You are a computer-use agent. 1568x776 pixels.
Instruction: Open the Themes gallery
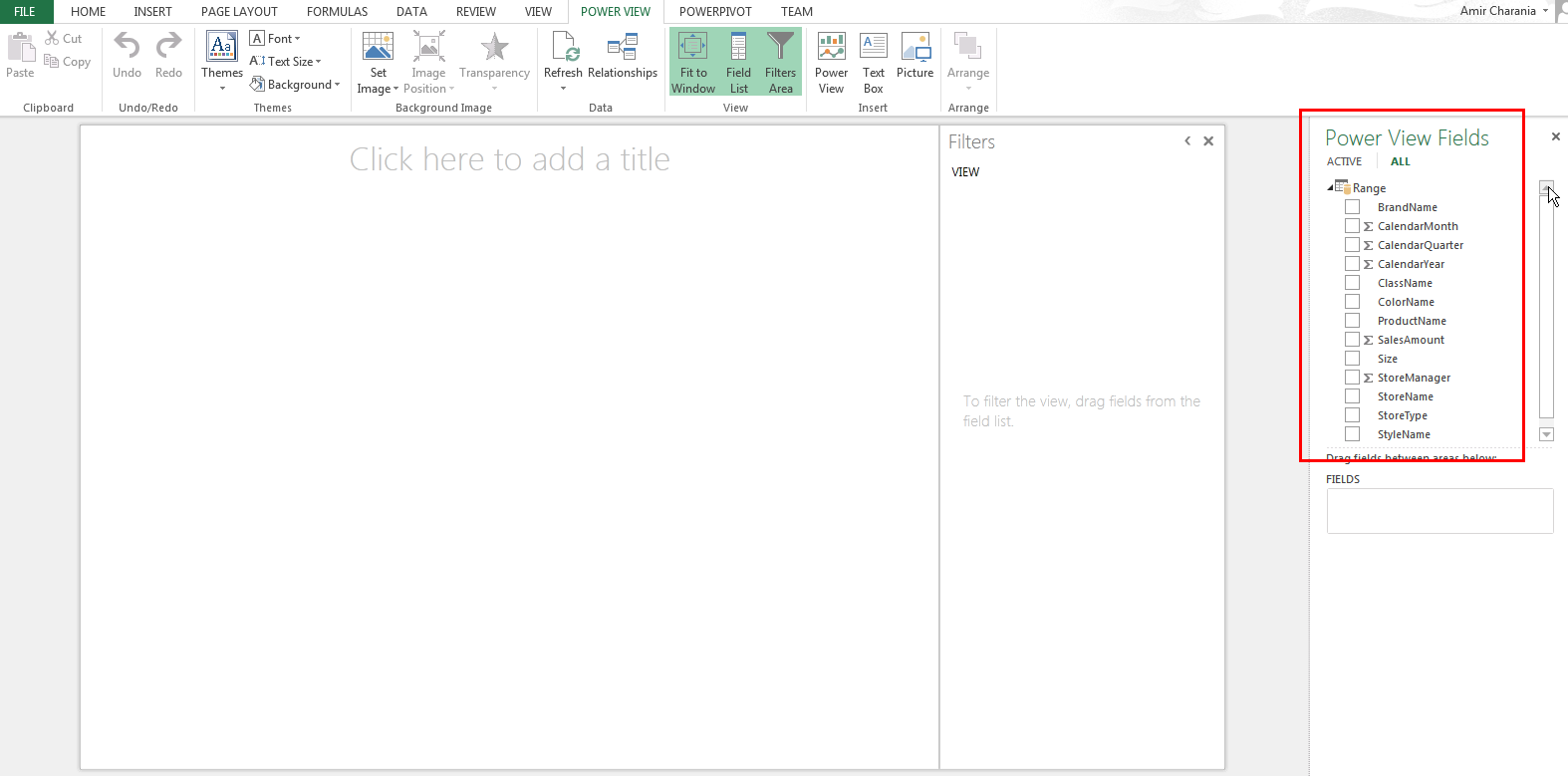[222, 61]
